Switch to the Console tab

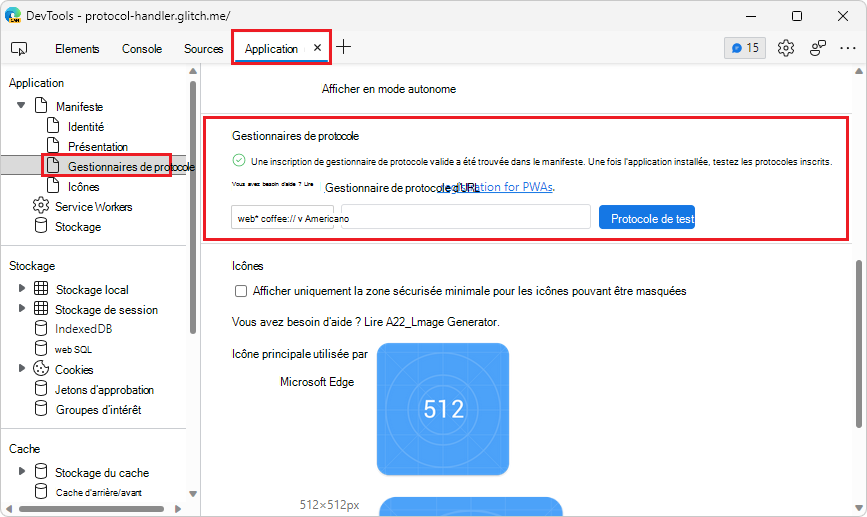coord(142,49)
